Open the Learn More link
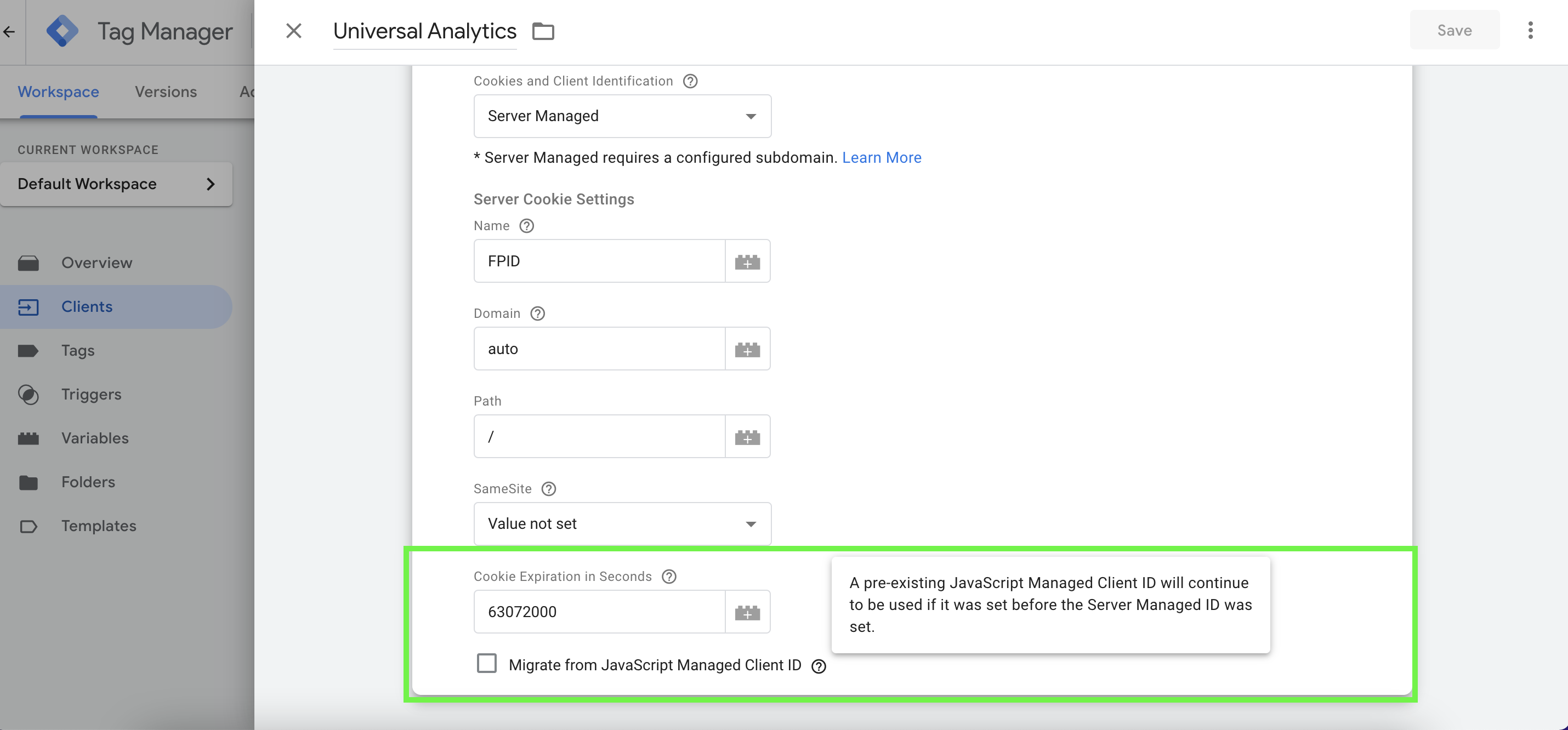Screen dimensions: 1568x730 (x=882, y=157)
